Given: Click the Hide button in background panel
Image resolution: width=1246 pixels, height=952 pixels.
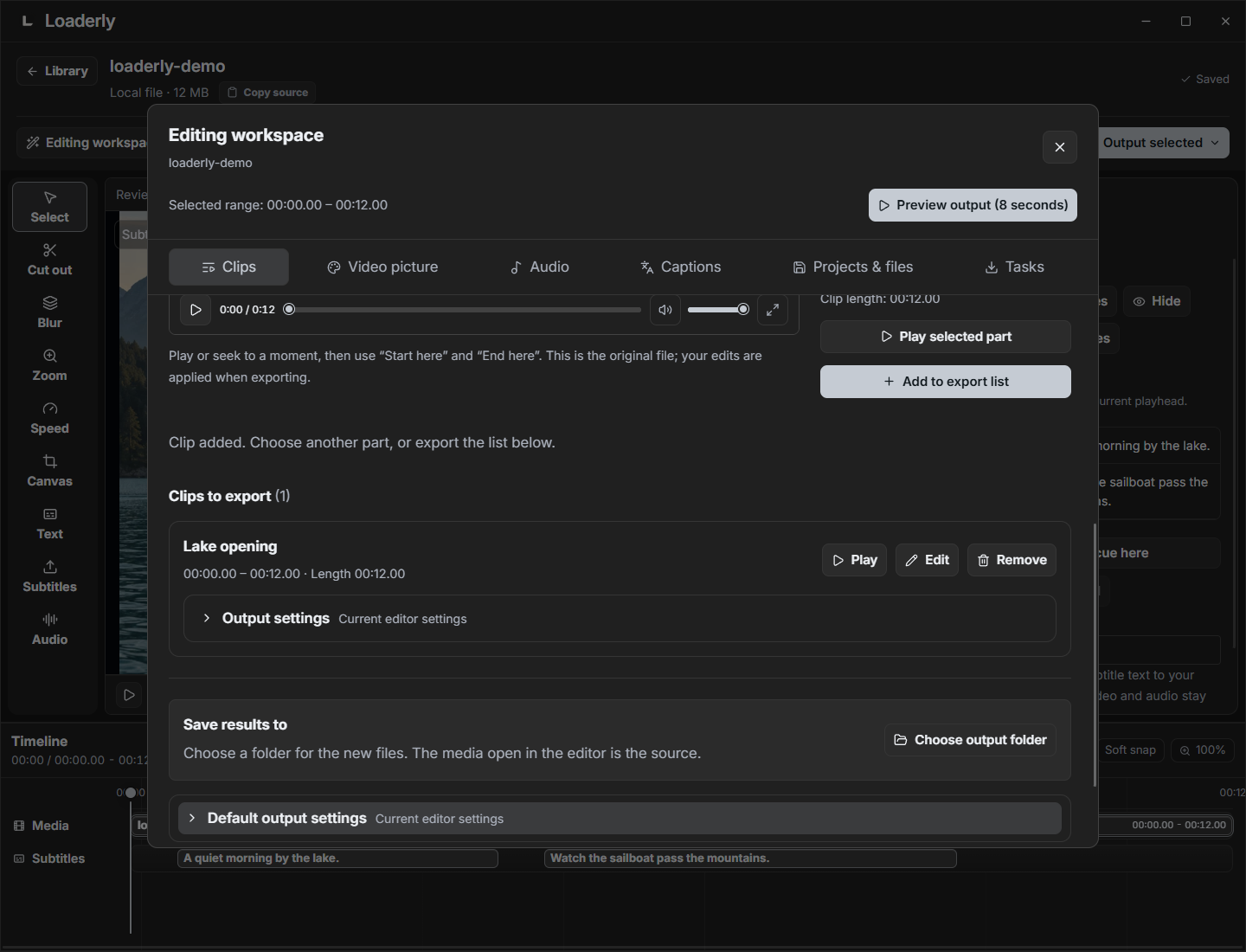Looking at the screenshot, I should (1157, 301).
